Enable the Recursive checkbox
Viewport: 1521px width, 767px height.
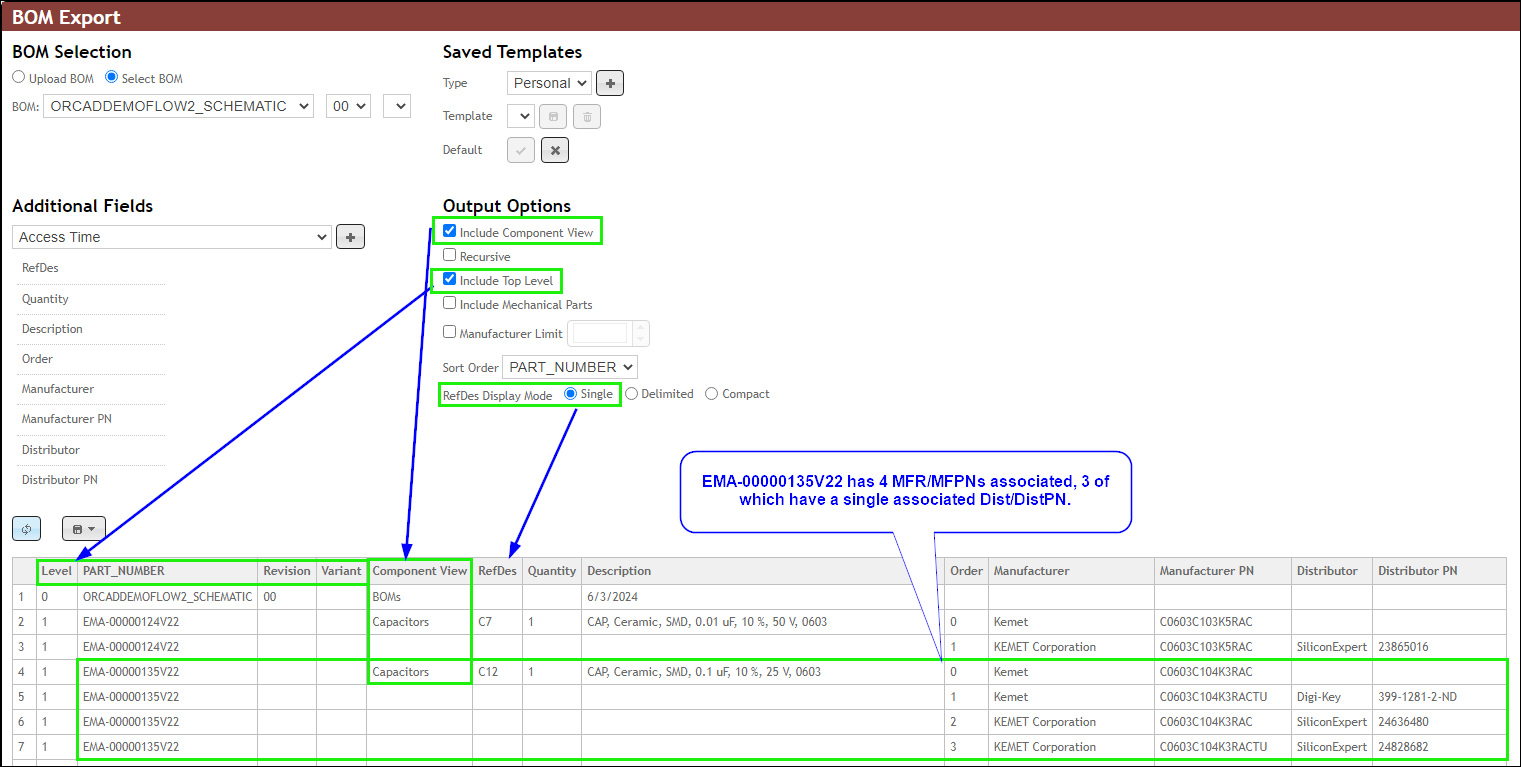449,254
